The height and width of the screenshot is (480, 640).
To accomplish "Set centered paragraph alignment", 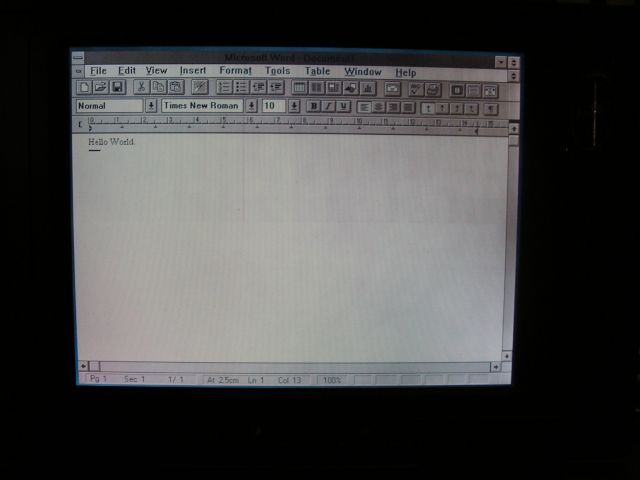I will [x=378, y=107].
